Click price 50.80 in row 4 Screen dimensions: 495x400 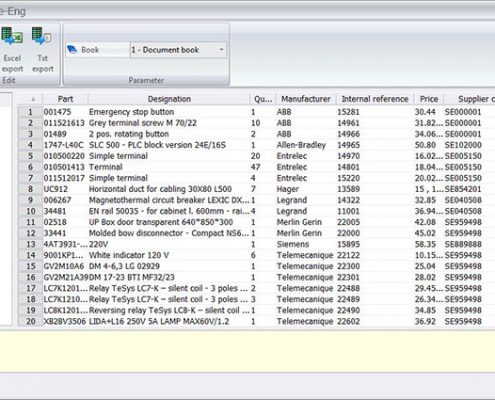pos(425,145)
